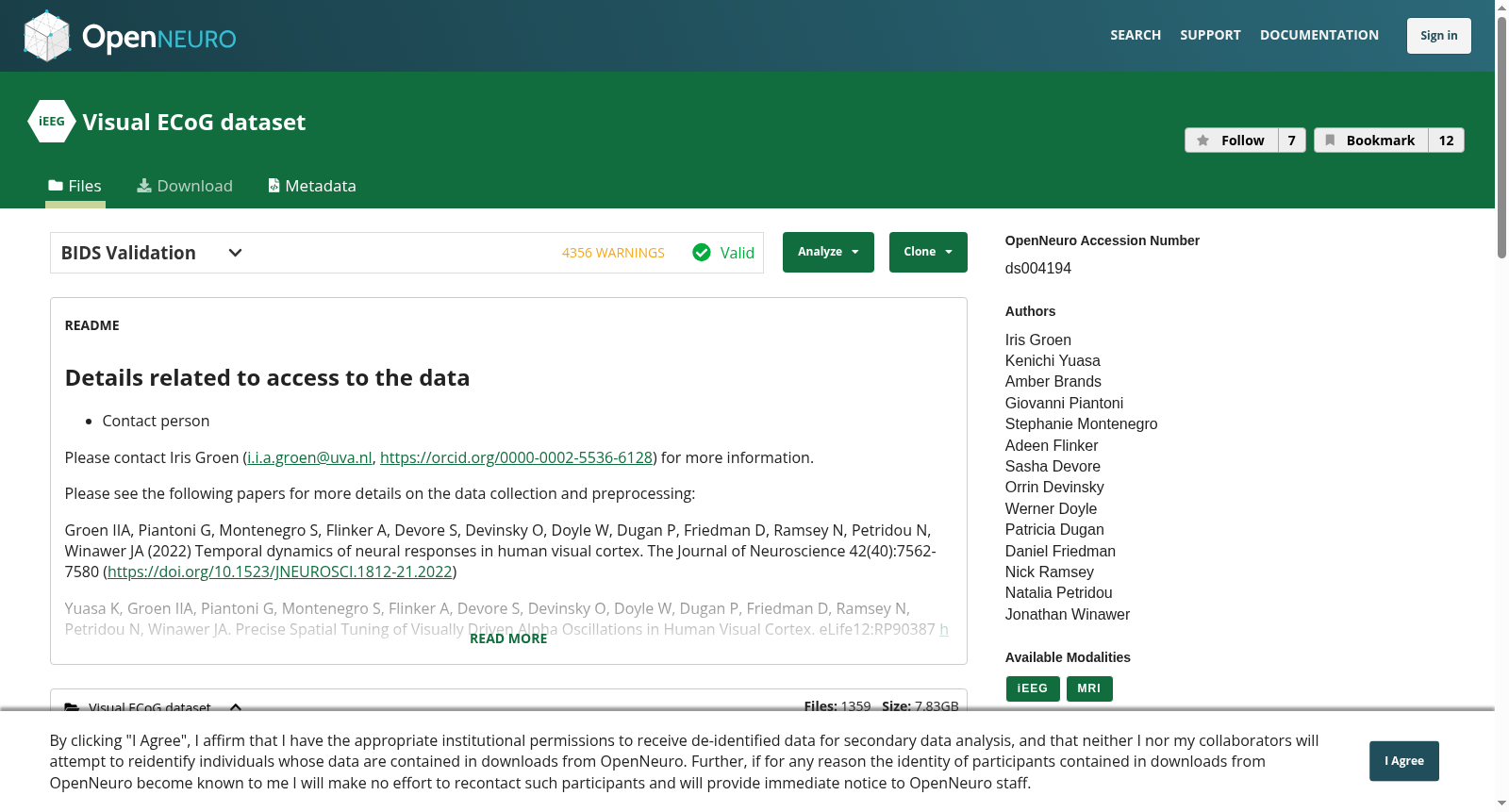Image resolution: width=1509 pixels, height=812 pixels.
Task: Click the OpenNeuro cube logo
Action: pos(47,36)
